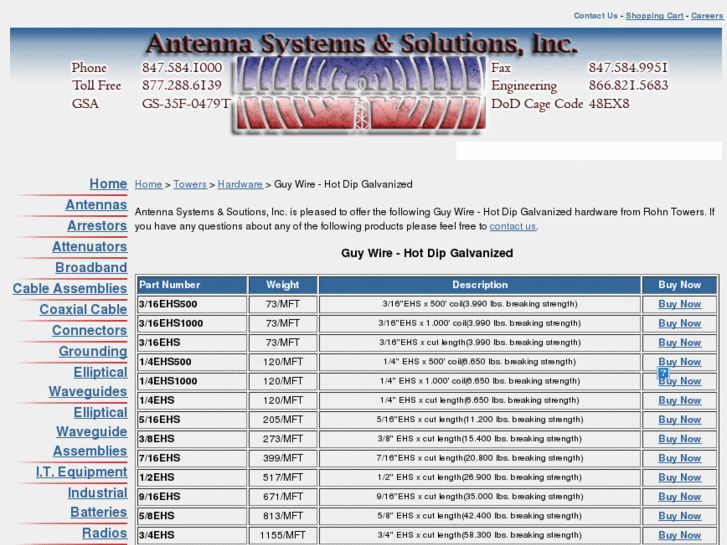Click Buy Now for 7/16EHS

click(679, 458)
